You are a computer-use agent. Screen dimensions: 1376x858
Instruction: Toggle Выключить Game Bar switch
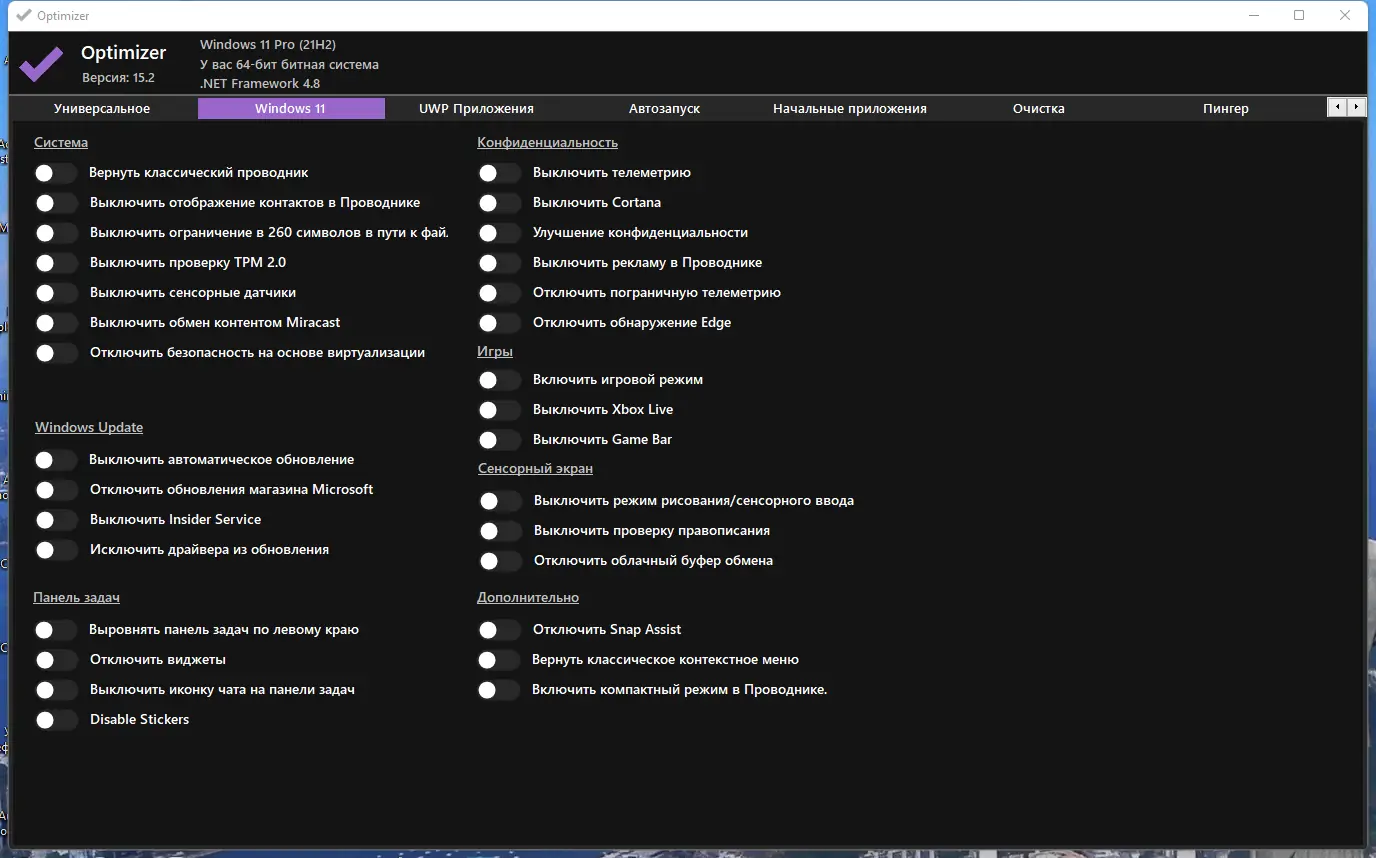tap(500, 440)
